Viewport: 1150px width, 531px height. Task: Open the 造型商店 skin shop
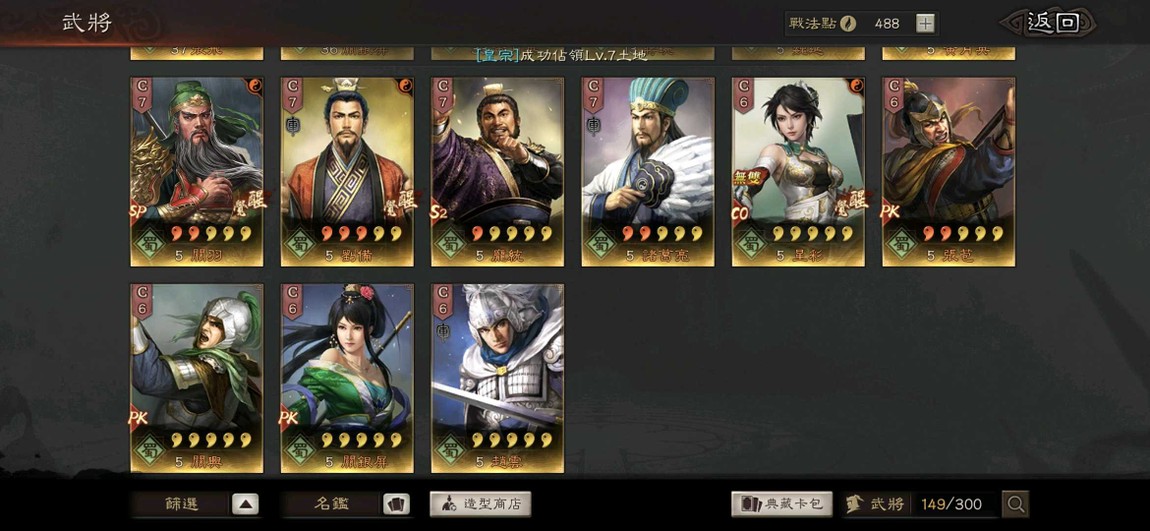coord(480,504)
